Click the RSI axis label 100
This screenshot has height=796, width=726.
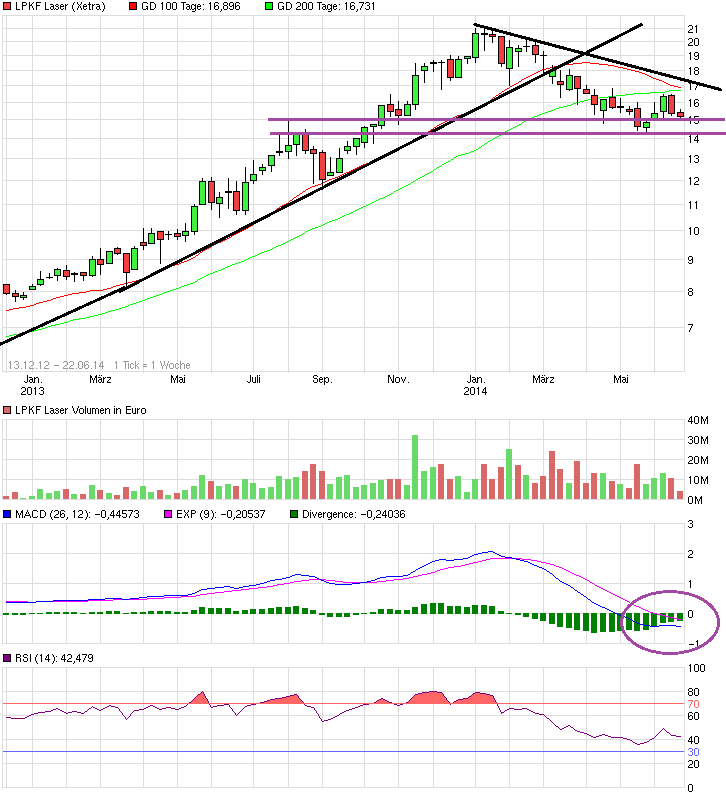click(x=697, y=669)
